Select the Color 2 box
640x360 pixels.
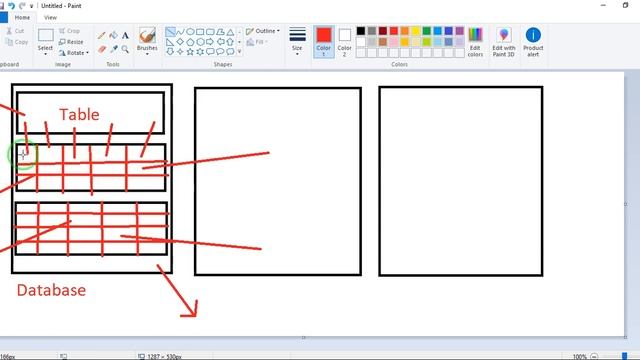pyautogui.click(x=344, y=42)
